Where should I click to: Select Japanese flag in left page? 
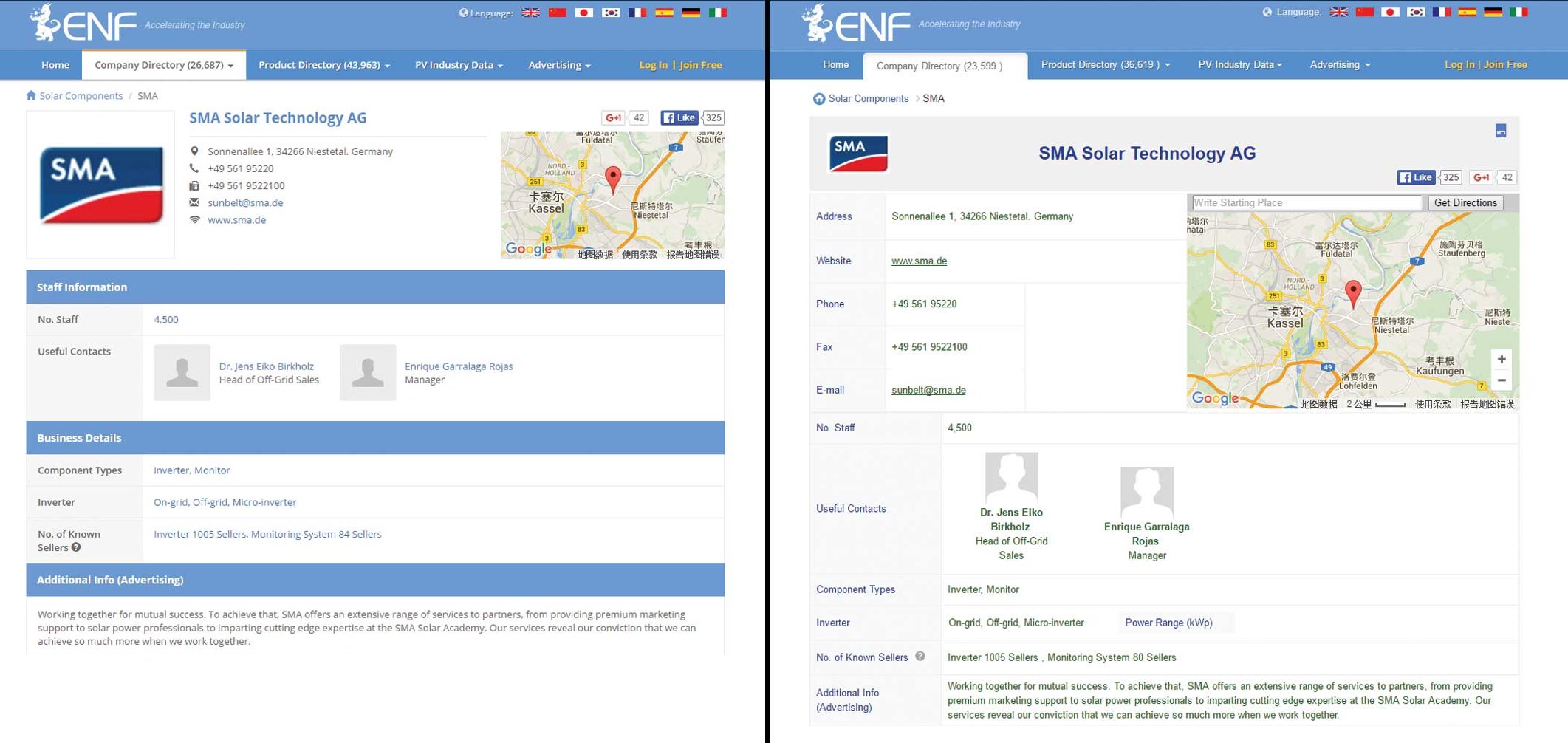pyautogui.click(x=584, y=13)
